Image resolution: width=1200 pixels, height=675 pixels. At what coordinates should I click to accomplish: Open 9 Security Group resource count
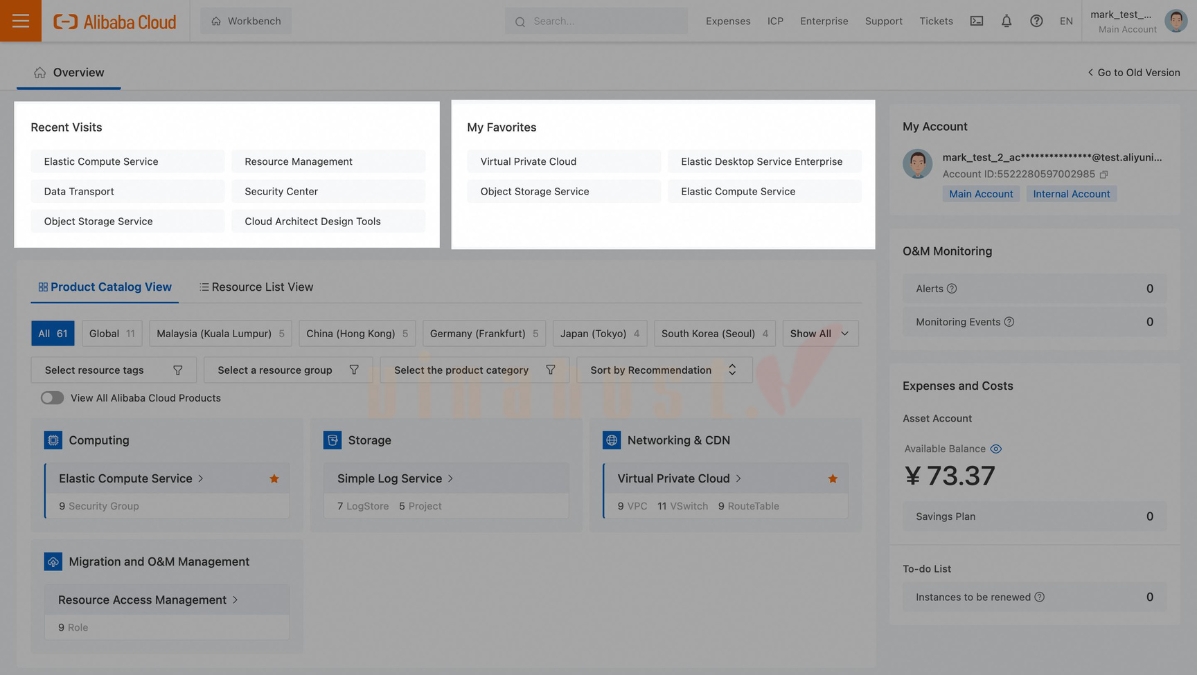click(x=99, y=506)
